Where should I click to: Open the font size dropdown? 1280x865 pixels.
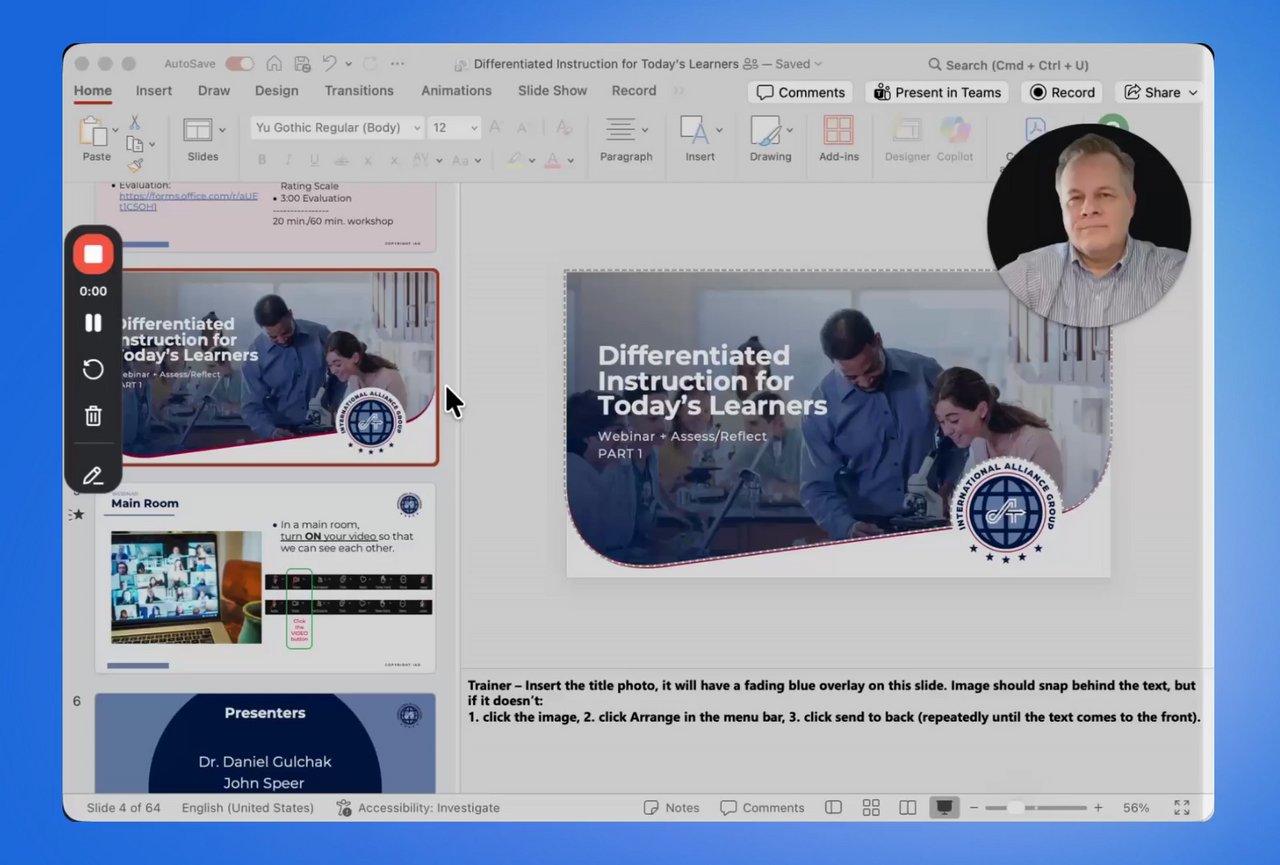tap(473, 128)
